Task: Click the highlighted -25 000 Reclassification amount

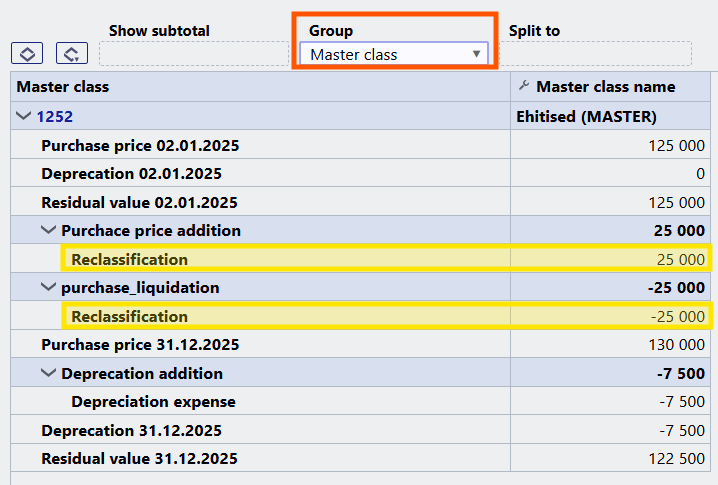Action: (678, 316)
